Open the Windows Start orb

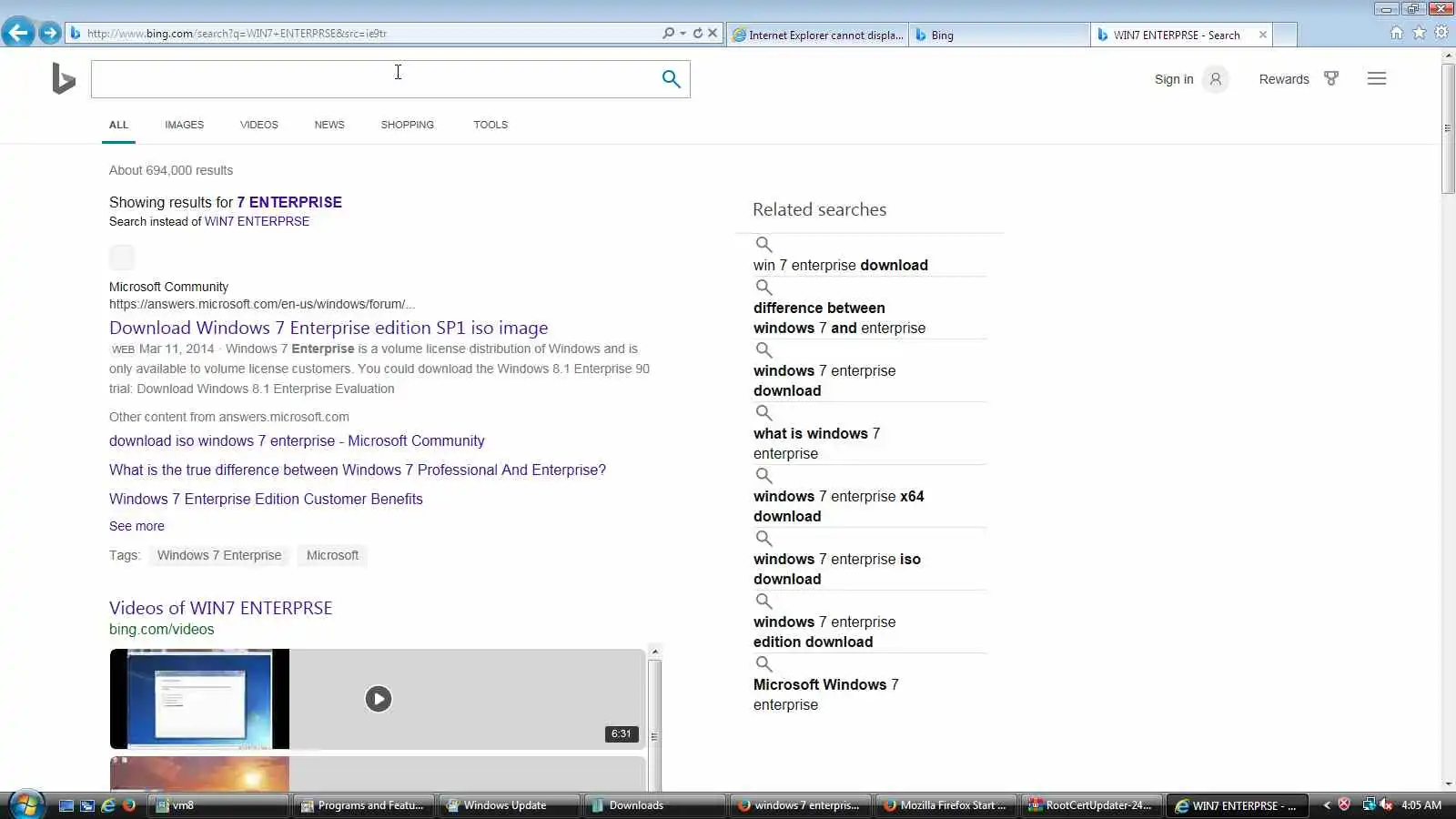click(25, 804)
